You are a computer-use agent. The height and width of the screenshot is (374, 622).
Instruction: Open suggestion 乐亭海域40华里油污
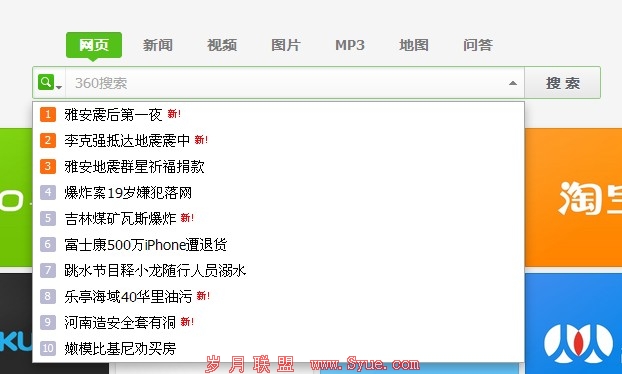tap(128, 297)
